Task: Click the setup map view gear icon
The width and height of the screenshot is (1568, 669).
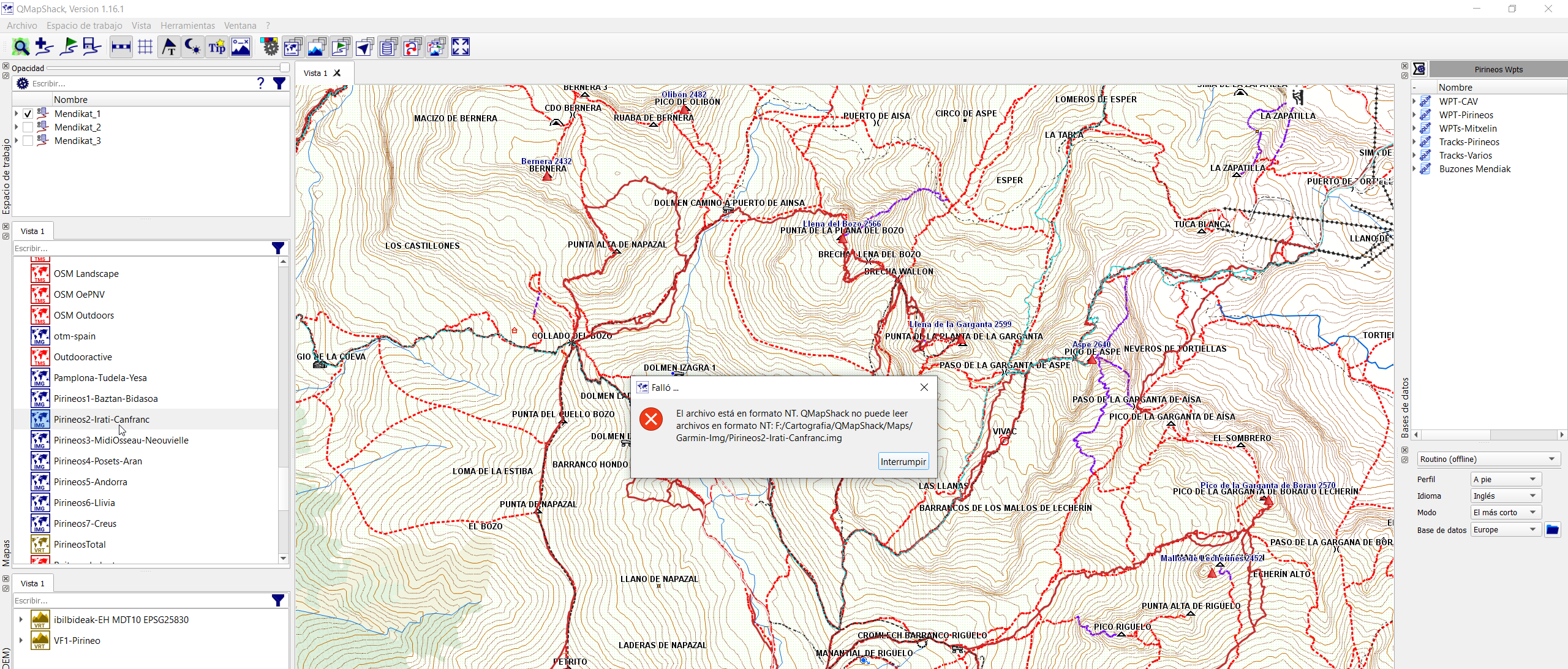Action: 269,47
